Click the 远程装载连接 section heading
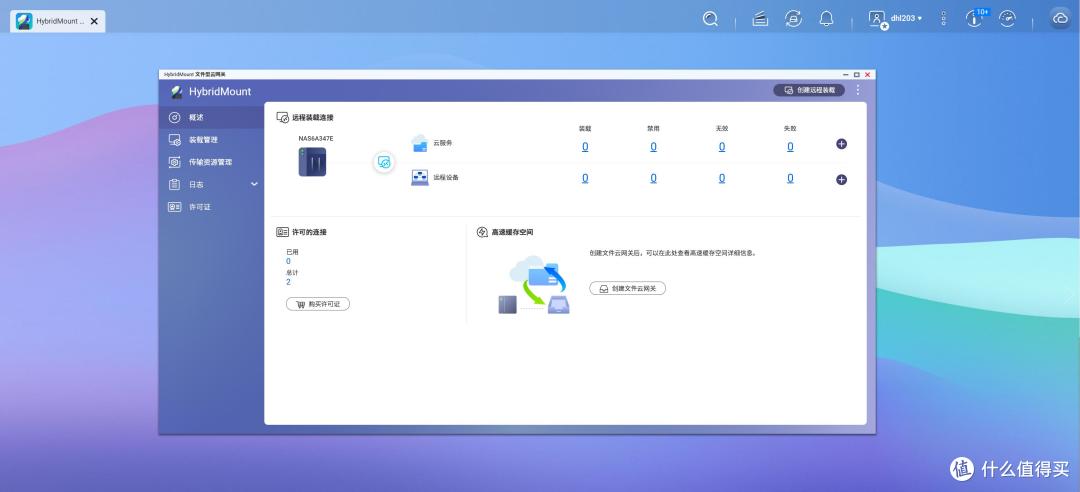The image size is (1080, 492). point(313,118)
